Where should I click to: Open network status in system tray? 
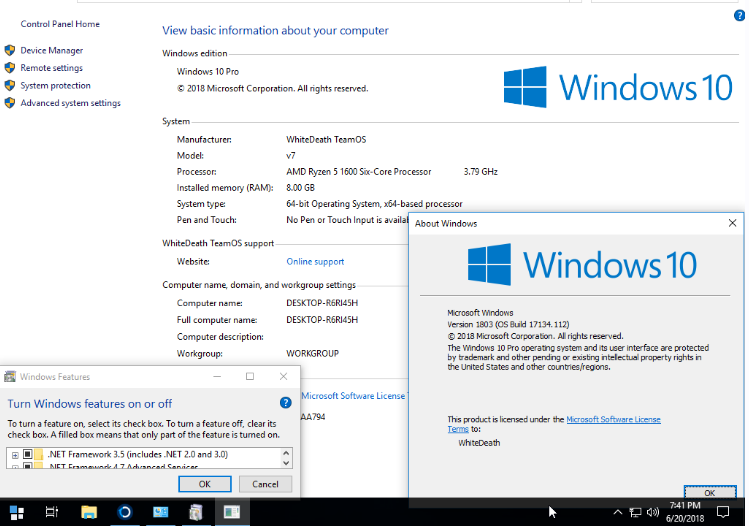tap(635, 513)
